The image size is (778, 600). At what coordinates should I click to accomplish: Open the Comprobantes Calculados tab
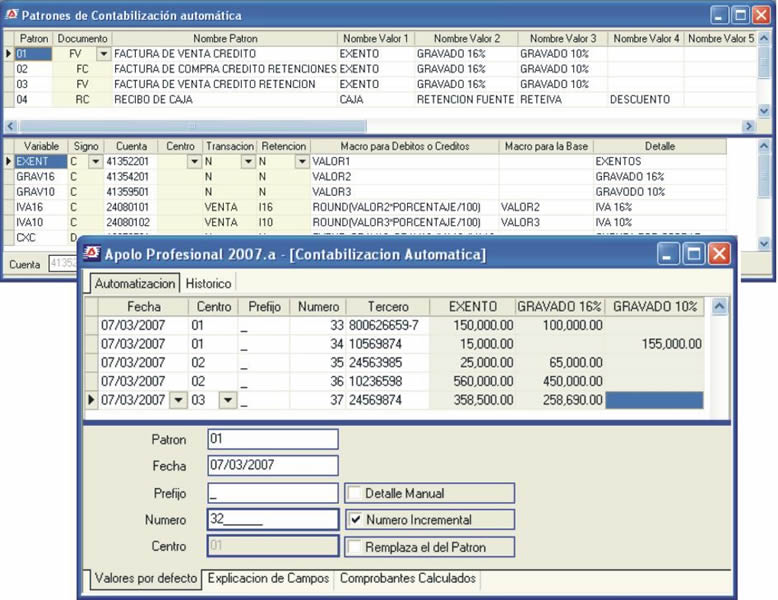pos(408,578)
